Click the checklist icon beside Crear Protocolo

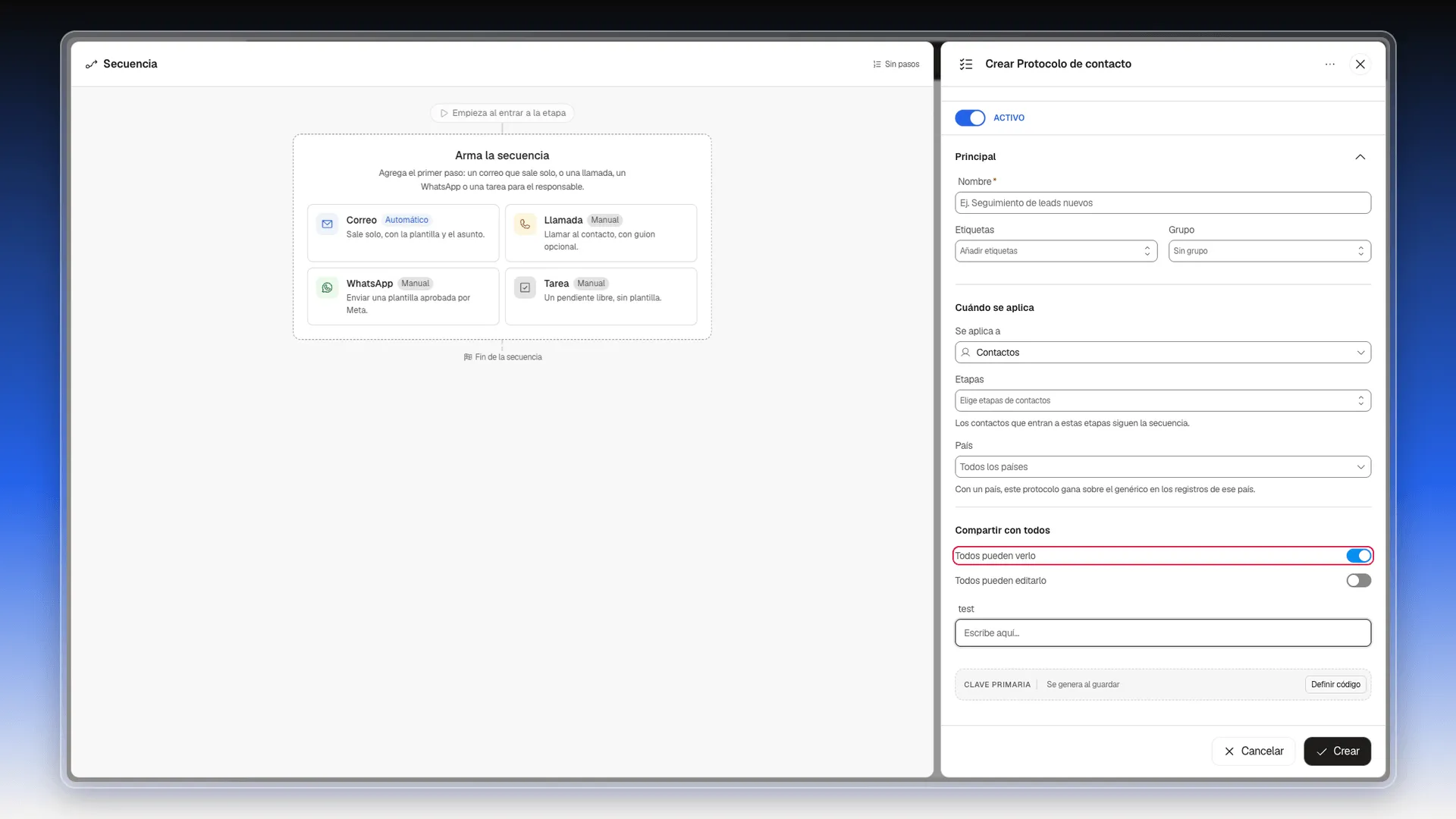[x=966, y=64]
